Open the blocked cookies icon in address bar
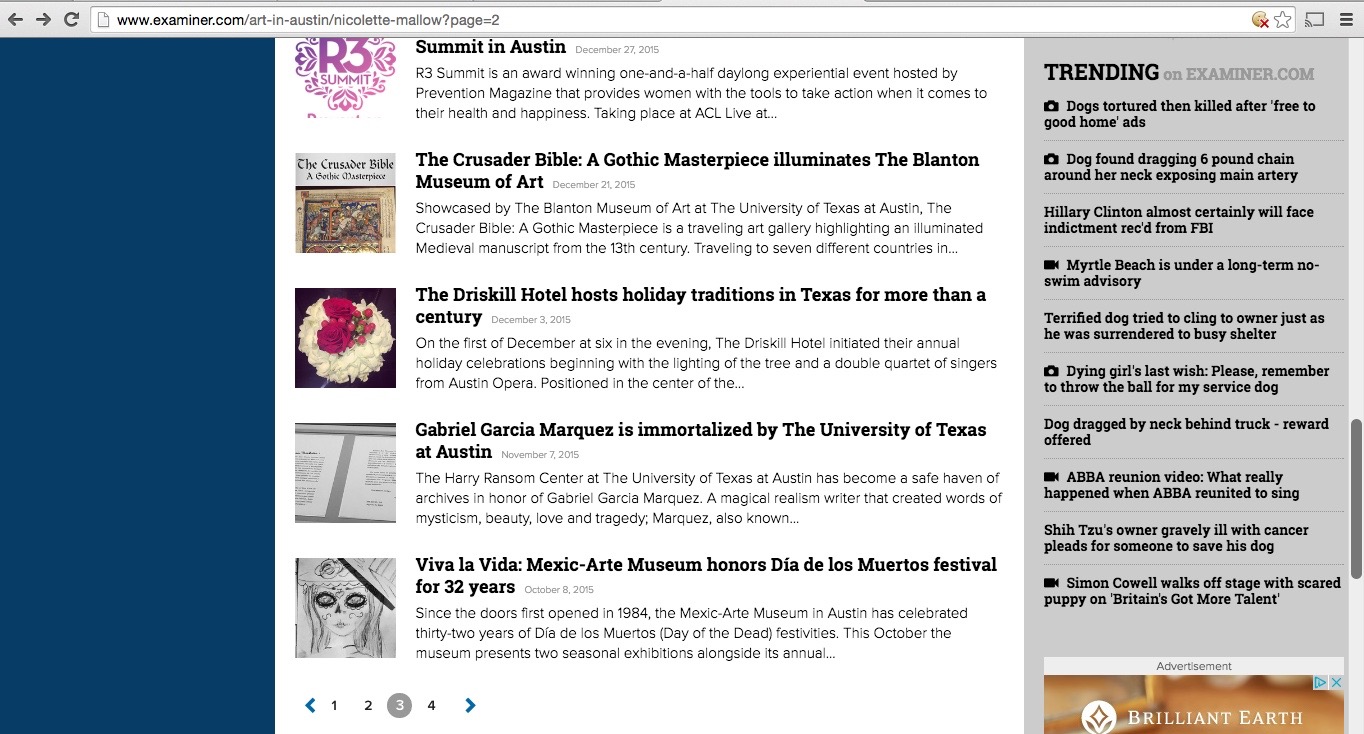 (1260, 19)
